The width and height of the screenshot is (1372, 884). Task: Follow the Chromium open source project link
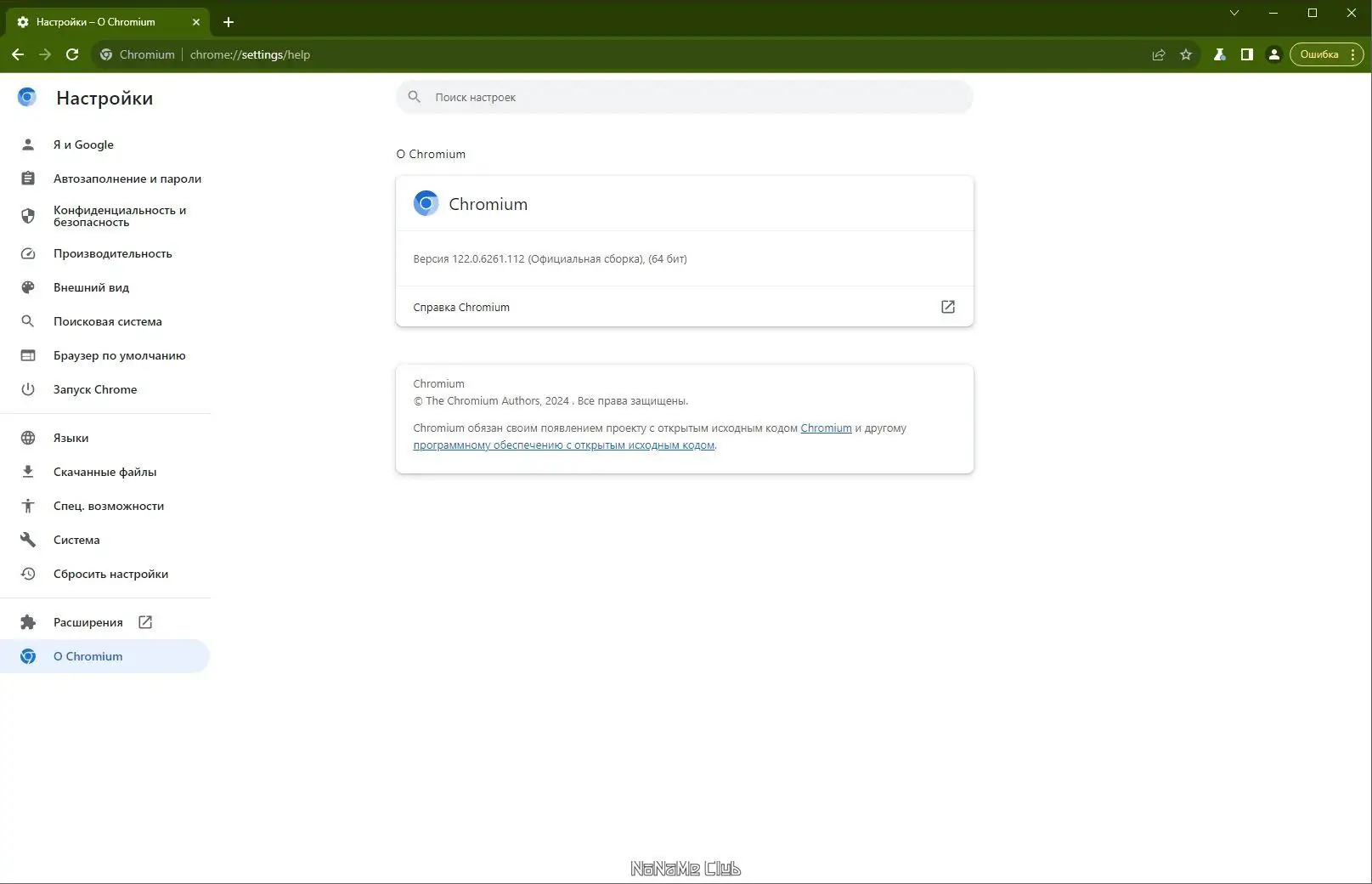click(826, 428)
